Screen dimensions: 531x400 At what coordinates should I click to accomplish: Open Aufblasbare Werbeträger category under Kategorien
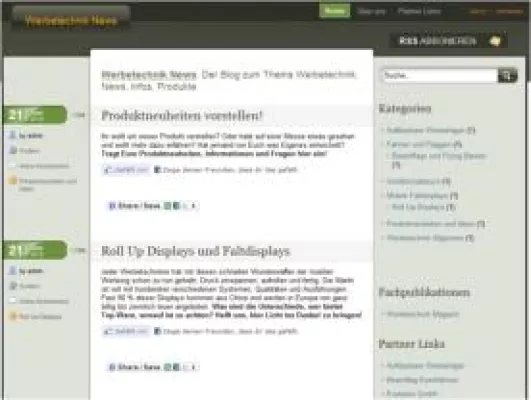click(x=425, y=130)
